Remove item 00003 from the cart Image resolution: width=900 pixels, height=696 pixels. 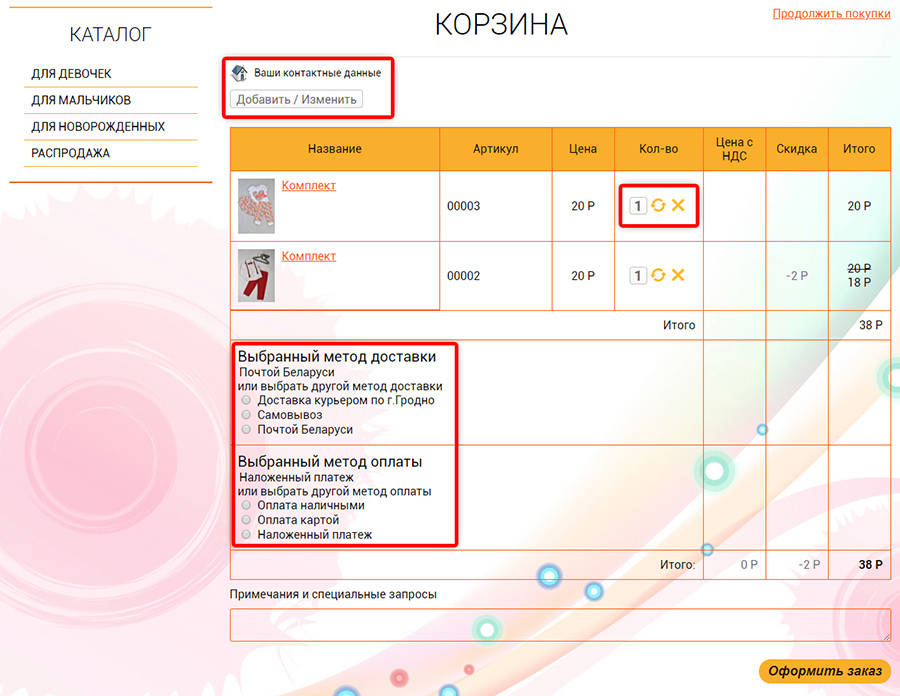[678, 205]
